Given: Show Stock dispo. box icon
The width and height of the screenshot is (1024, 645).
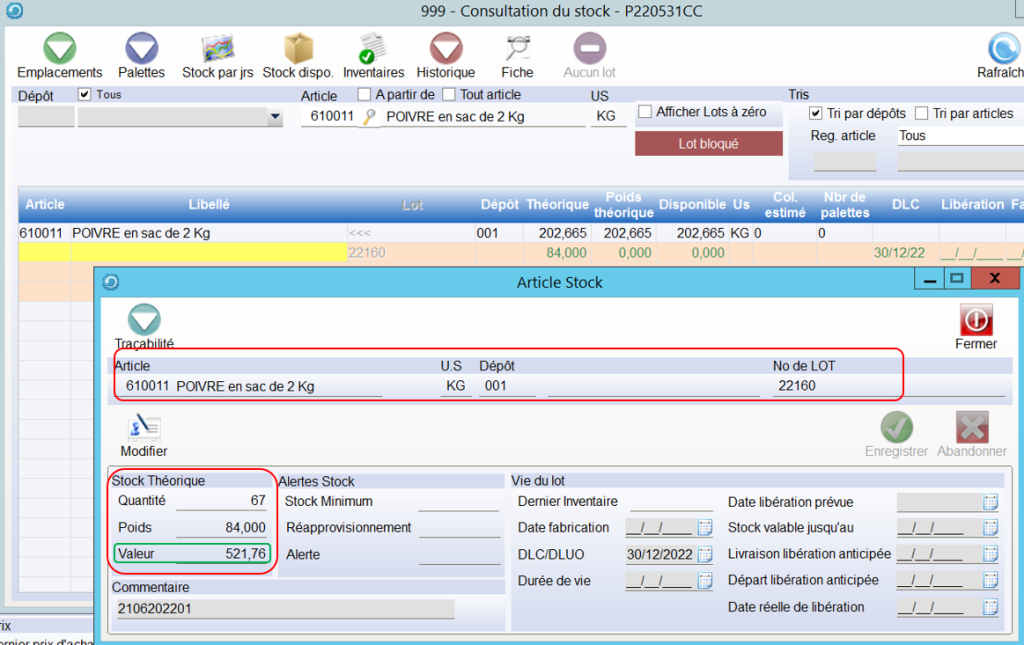Looking at the screenshot, I should click(298, 49).
